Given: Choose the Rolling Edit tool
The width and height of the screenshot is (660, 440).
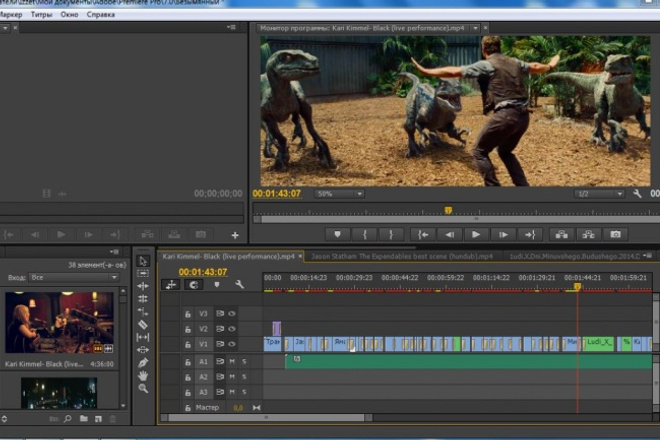Looking at the screenshot, I should pyautogui.click(x=143, y=299).
